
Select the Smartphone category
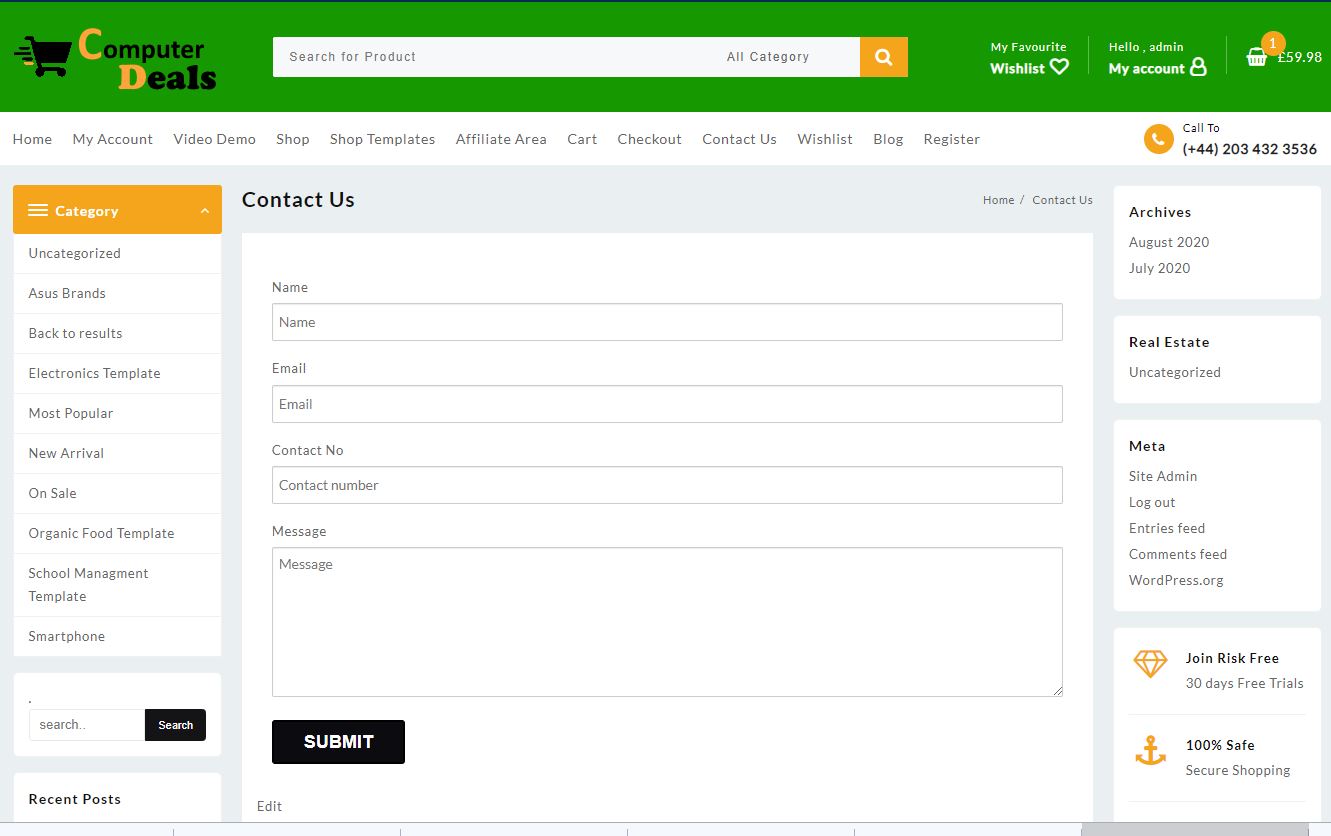66,636
